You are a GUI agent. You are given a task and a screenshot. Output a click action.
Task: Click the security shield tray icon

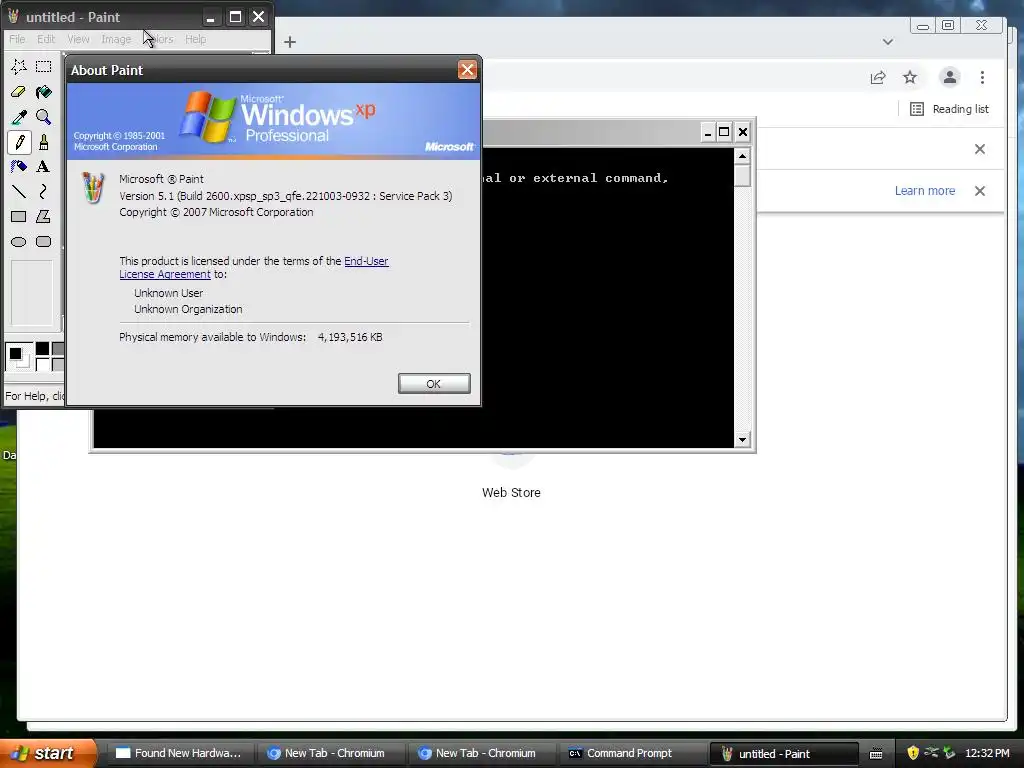point(913,753)
